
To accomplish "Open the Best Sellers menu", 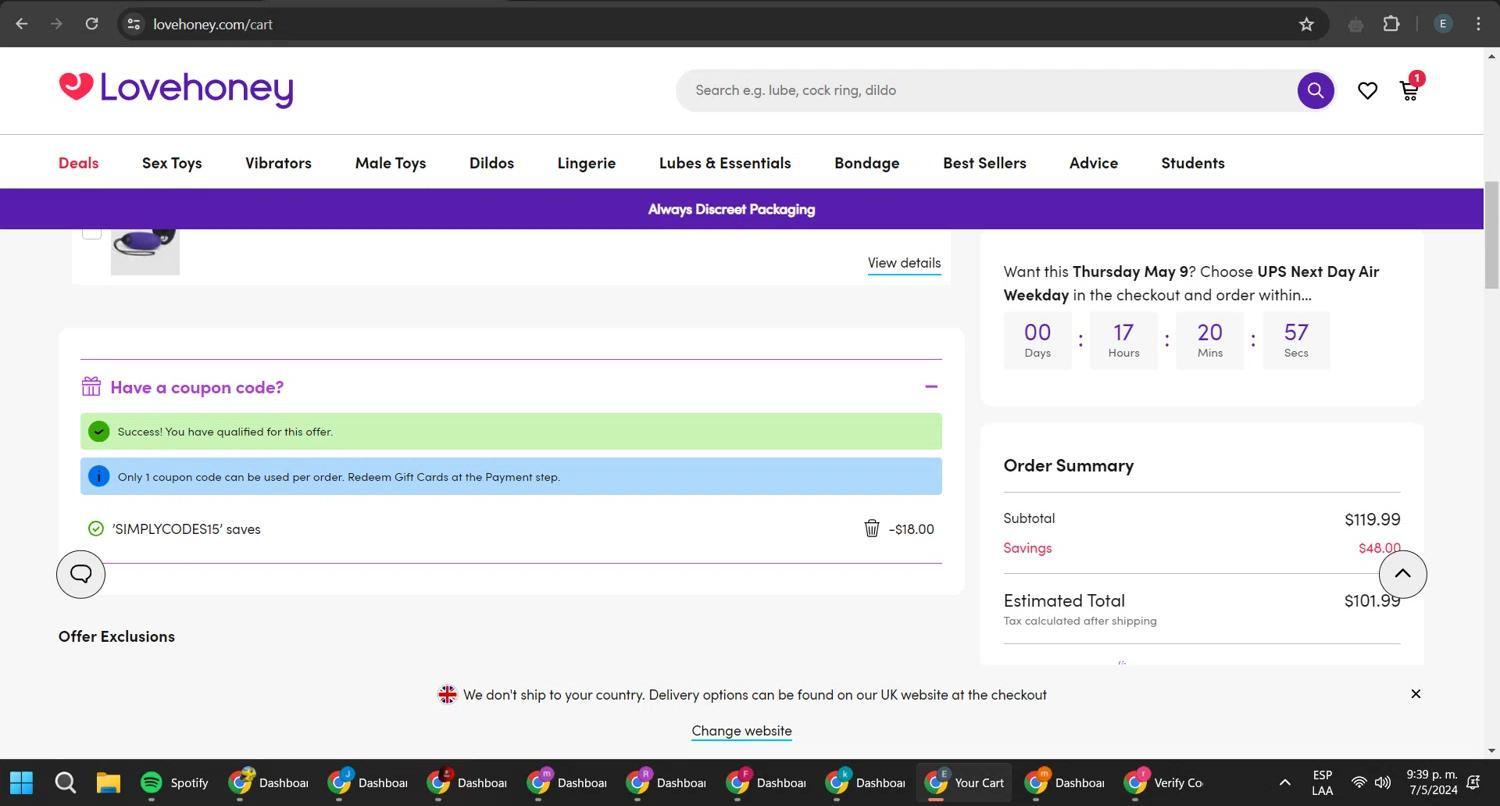I will pyautogui.click(x=984, y=162).
